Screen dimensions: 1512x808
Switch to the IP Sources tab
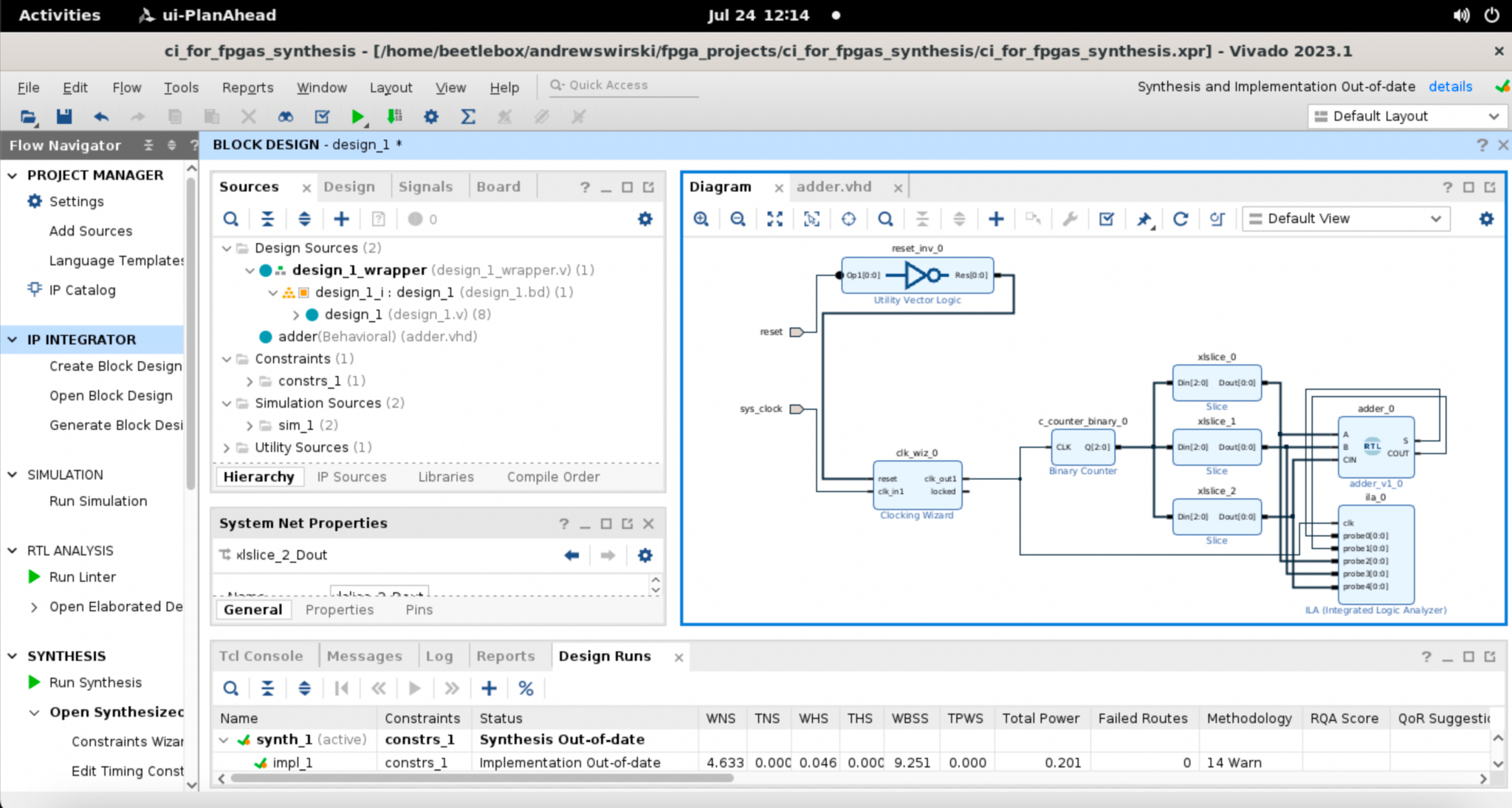(x=352, y=476)
